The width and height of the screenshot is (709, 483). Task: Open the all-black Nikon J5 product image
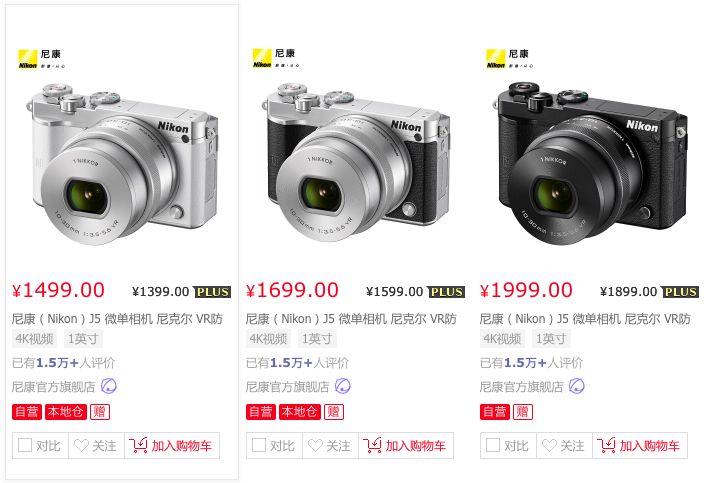(591, 163)
